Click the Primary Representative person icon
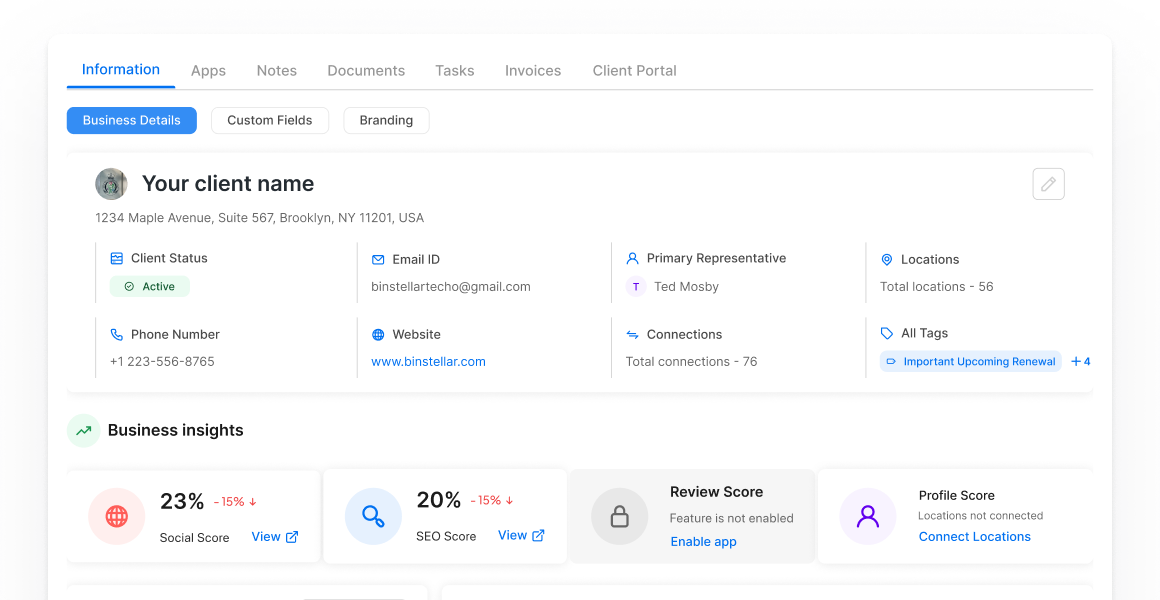Viewport: 1160px width, 600px height. pyautogui.click(x=633, y=258)
